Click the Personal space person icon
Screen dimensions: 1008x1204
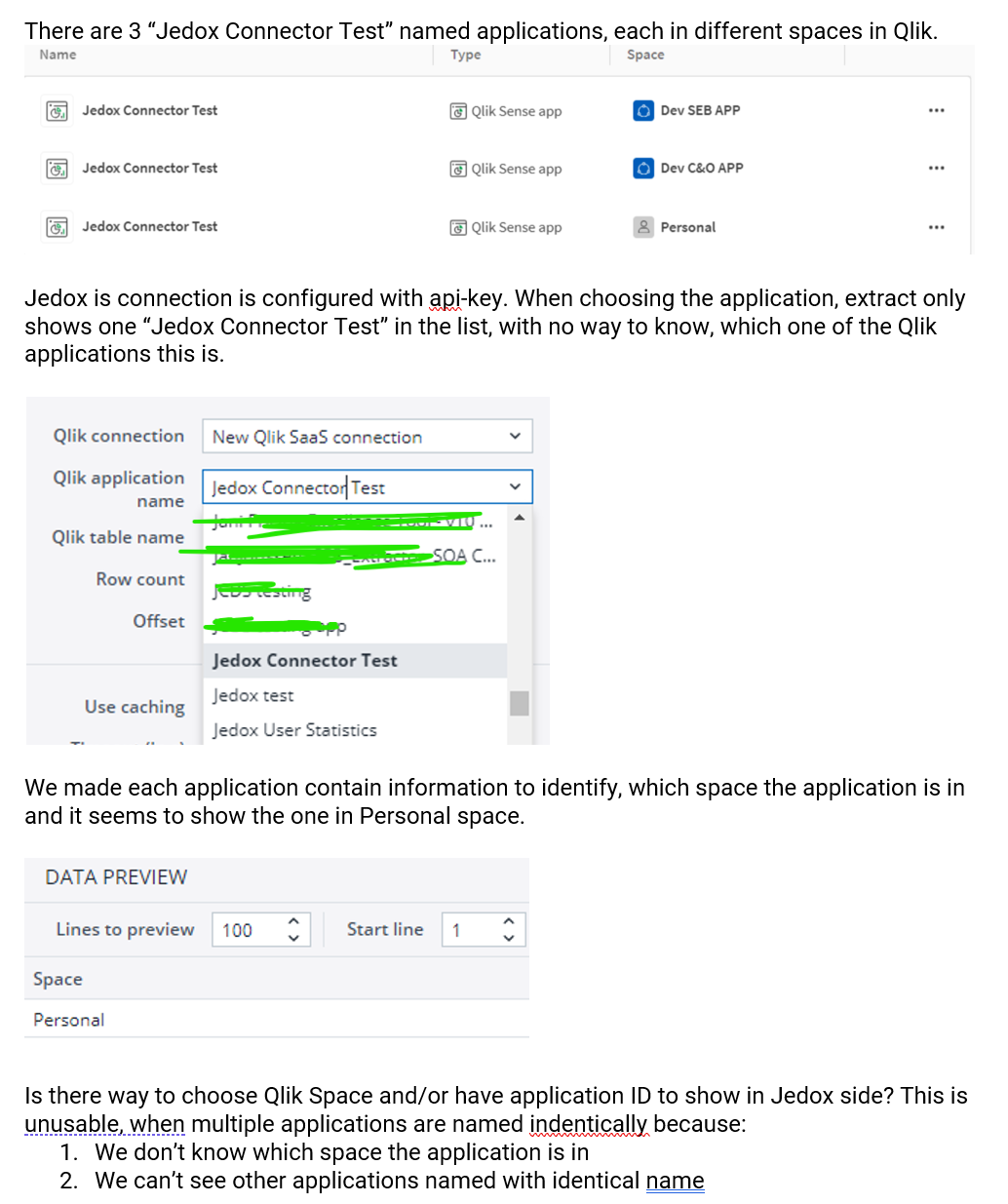(x=643, y=227)
